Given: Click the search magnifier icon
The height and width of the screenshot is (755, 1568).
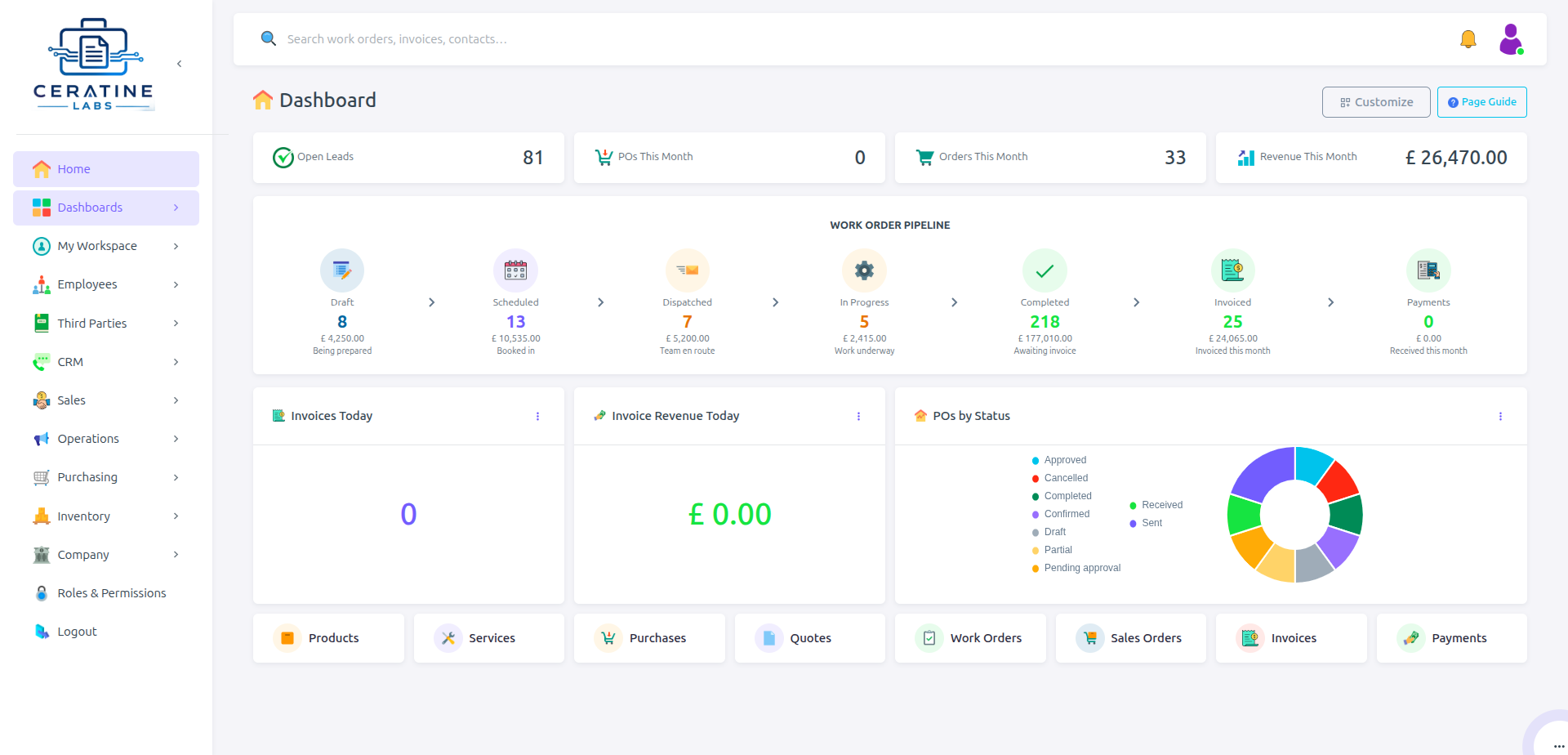Looking at the screenshot, I should (x=268, y=38).
